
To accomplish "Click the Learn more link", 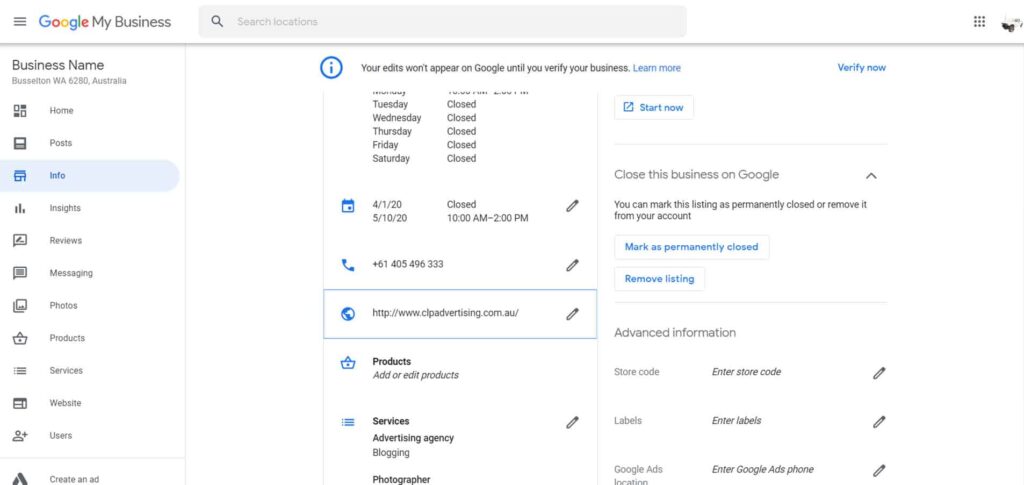I will tap(656, 68).
